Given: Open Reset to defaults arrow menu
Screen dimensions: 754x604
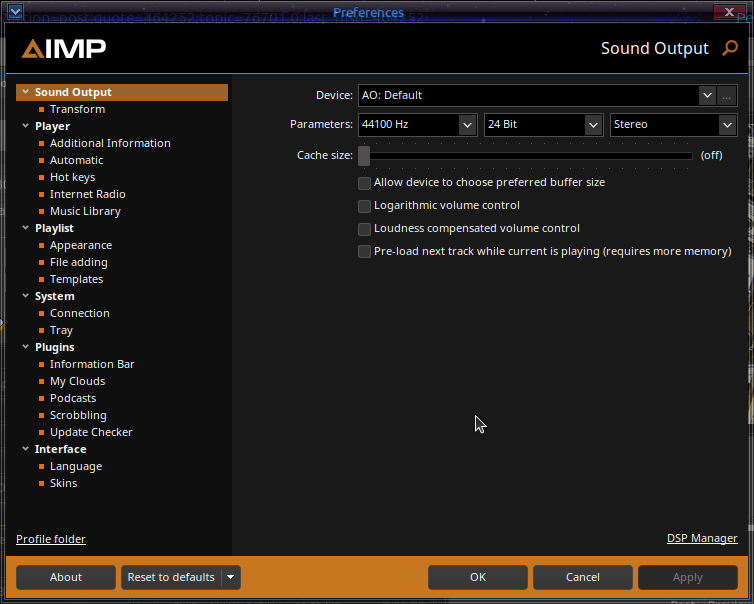Looking at the screenshot, I should [x=231, y=577].
